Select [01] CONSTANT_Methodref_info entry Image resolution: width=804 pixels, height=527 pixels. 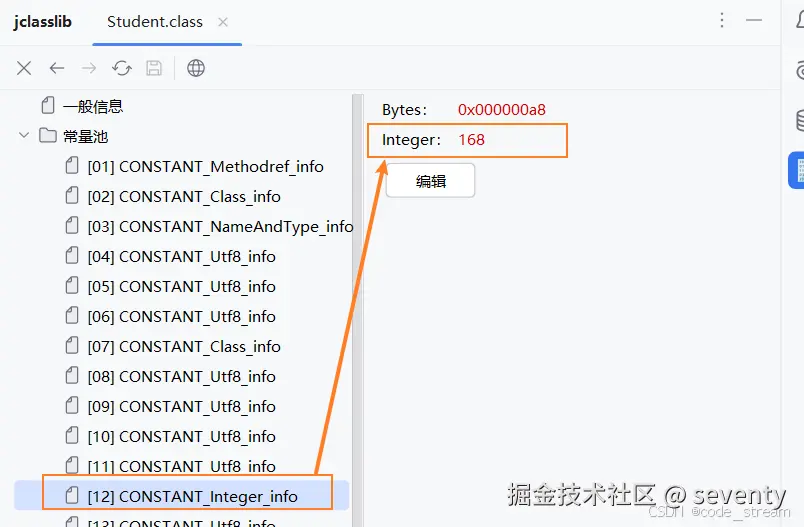click(206, 167)
